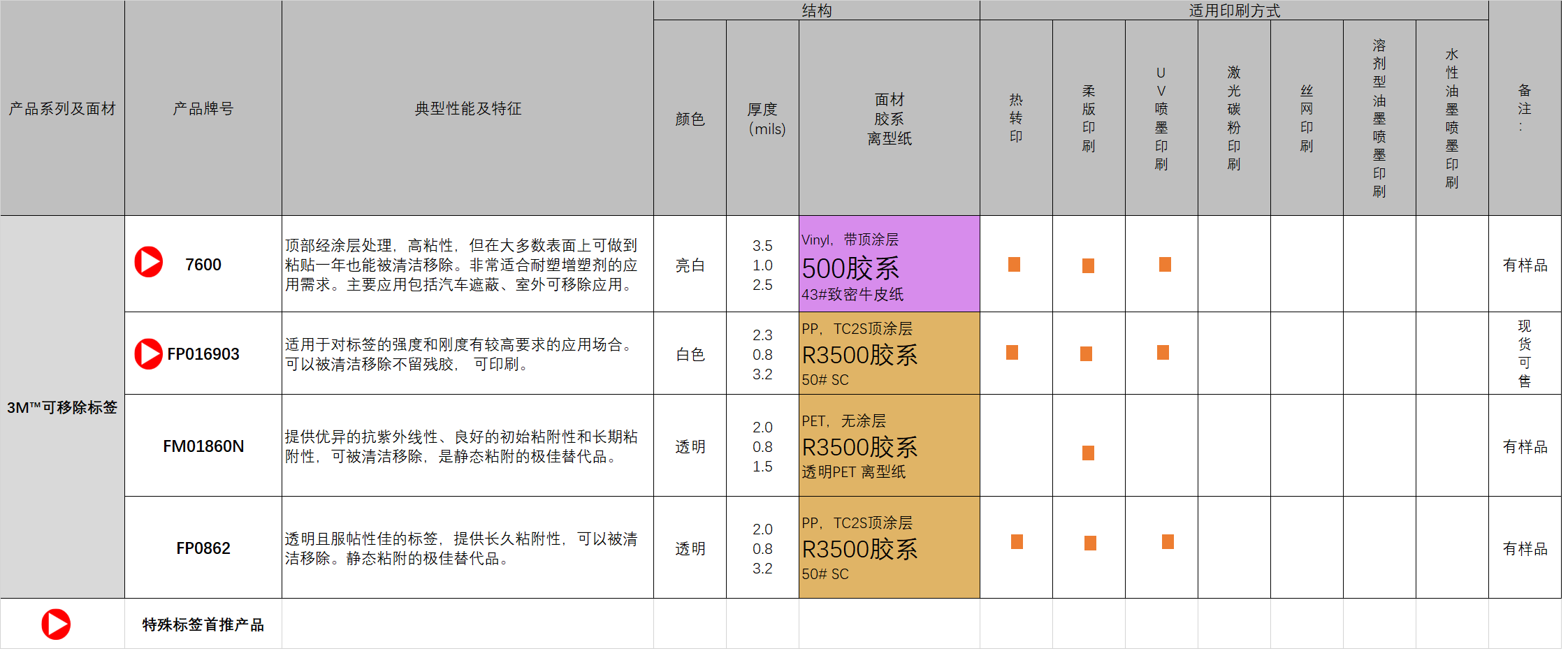Select the purple 500胶系 structure cell
The width and height of the screenshot is (1568, 658).
(x=890, y=264)
